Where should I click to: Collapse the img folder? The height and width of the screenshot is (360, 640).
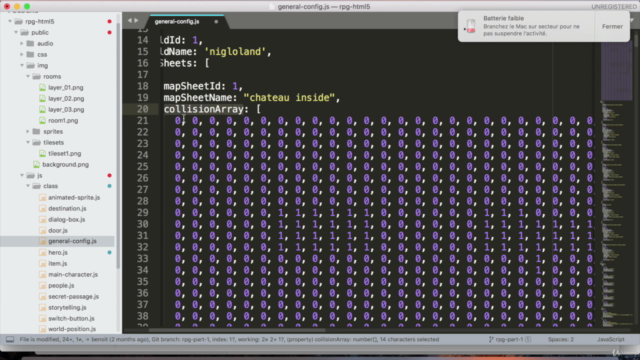point(22,65)
